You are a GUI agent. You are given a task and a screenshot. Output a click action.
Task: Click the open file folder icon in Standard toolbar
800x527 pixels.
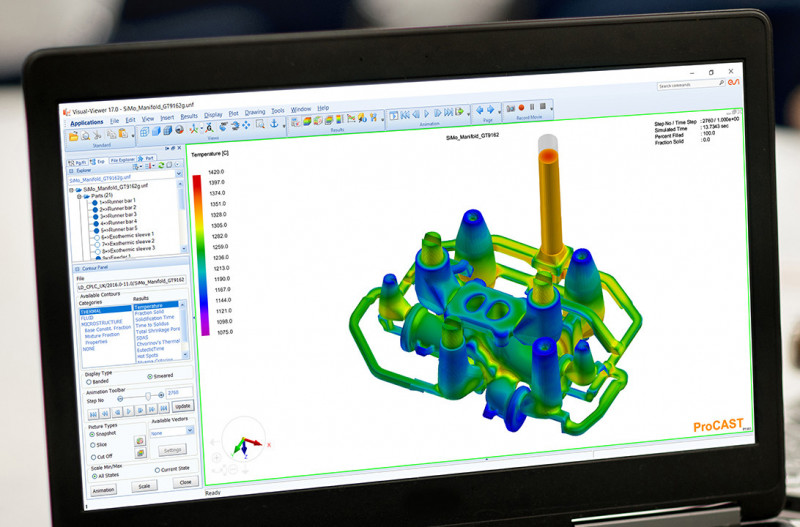pyautogui.click(x=73, y=136)
